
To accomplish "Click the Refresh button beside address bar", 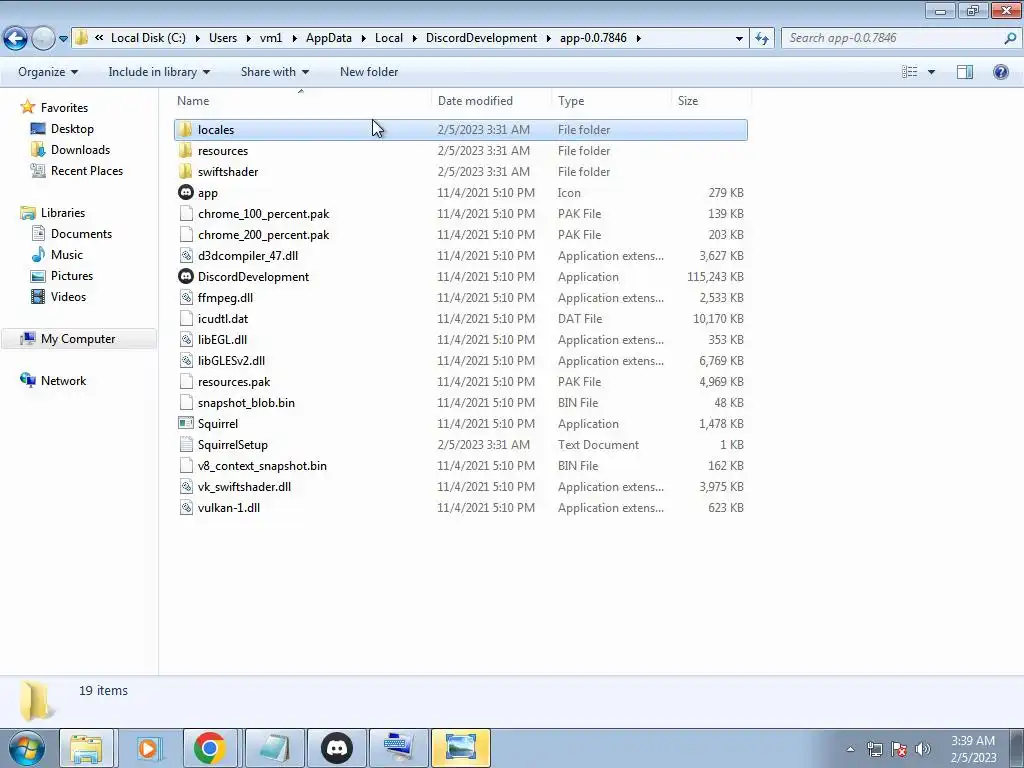I will click(761, 38).
